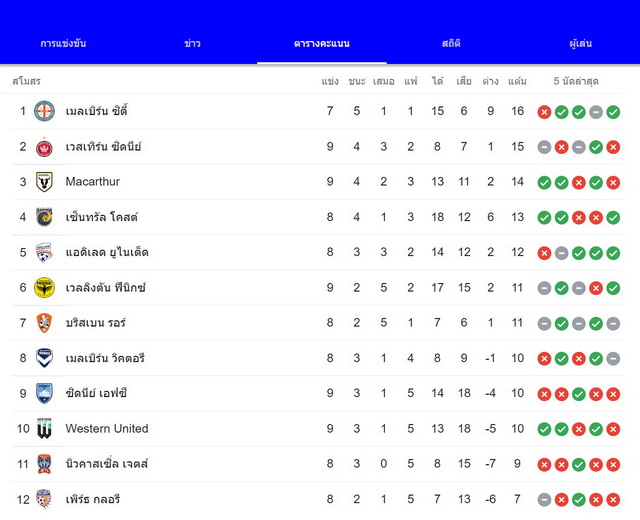Click Sydney FC's first red loss indicator

pos(544,394)
